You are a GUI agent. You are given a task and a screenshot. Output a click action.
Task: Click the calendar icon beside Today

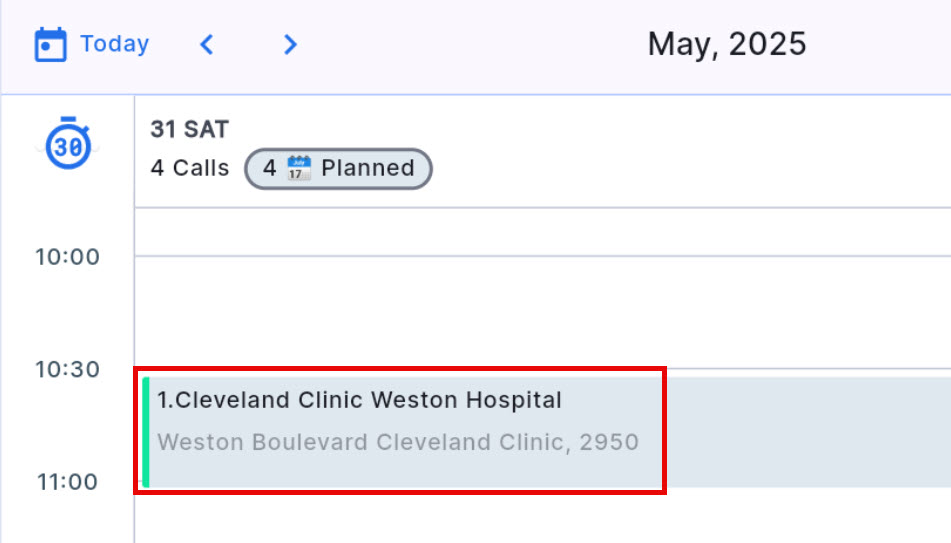[50, 45]
